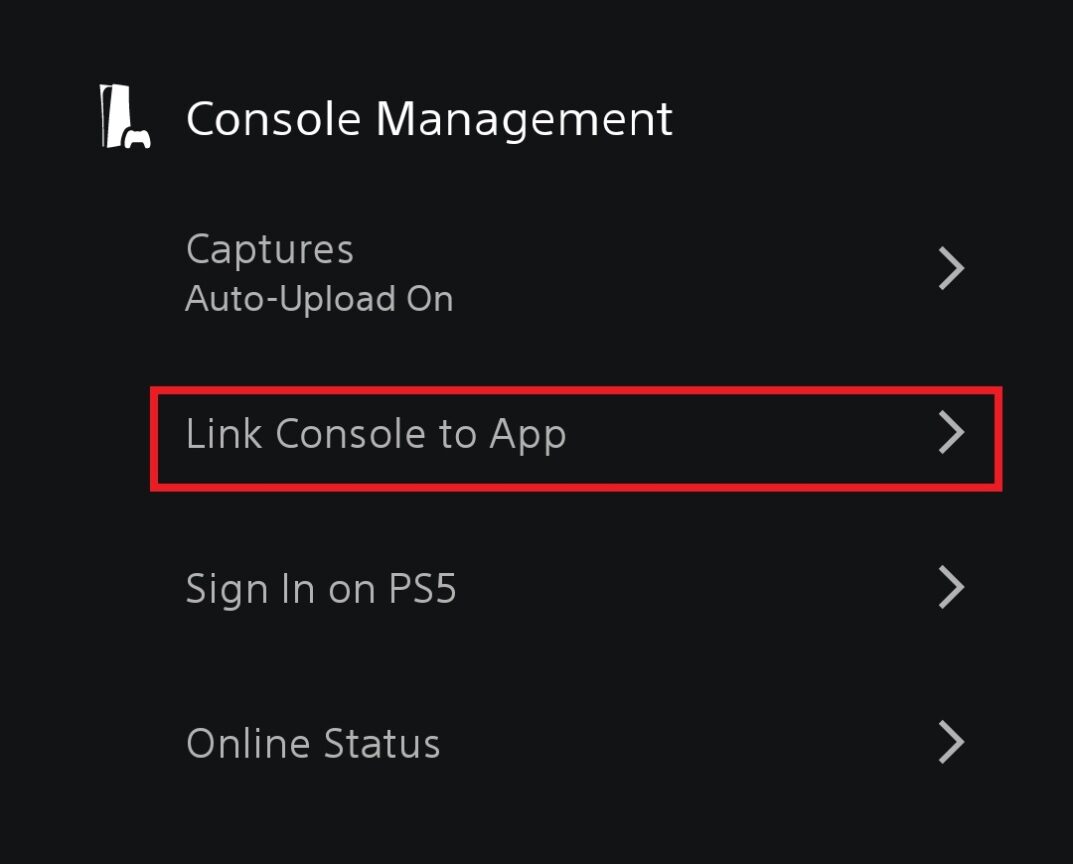1073x864 pixels.
Task: Open Online Status
Action: (313, 743)
